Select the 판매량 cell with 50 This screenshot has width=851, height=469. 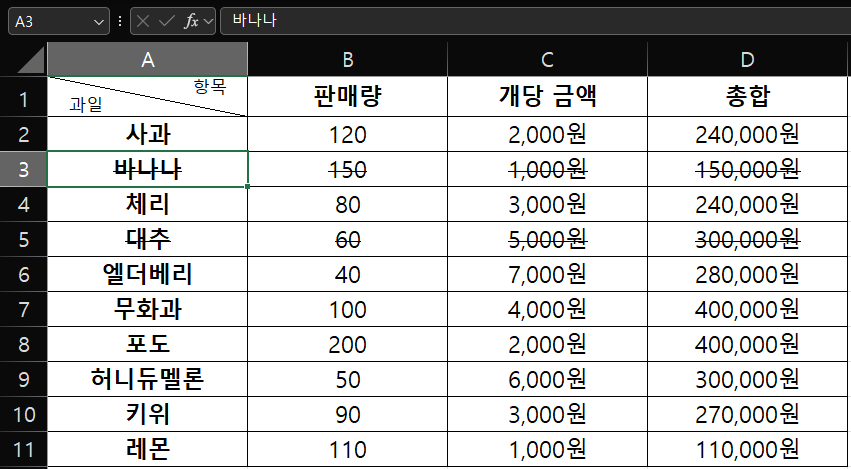(x=347, y=379)
